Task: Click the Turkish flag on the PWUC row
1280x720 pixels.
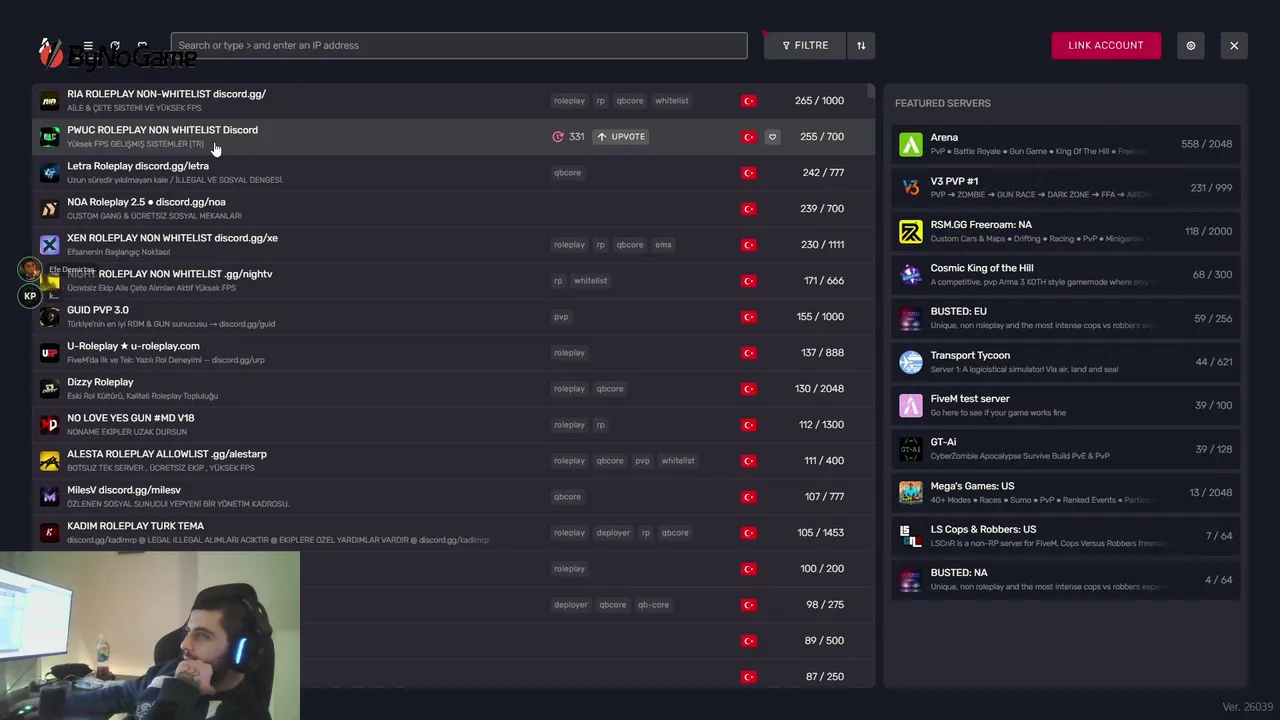Action: pyautogui.click(x=749, y=137)
